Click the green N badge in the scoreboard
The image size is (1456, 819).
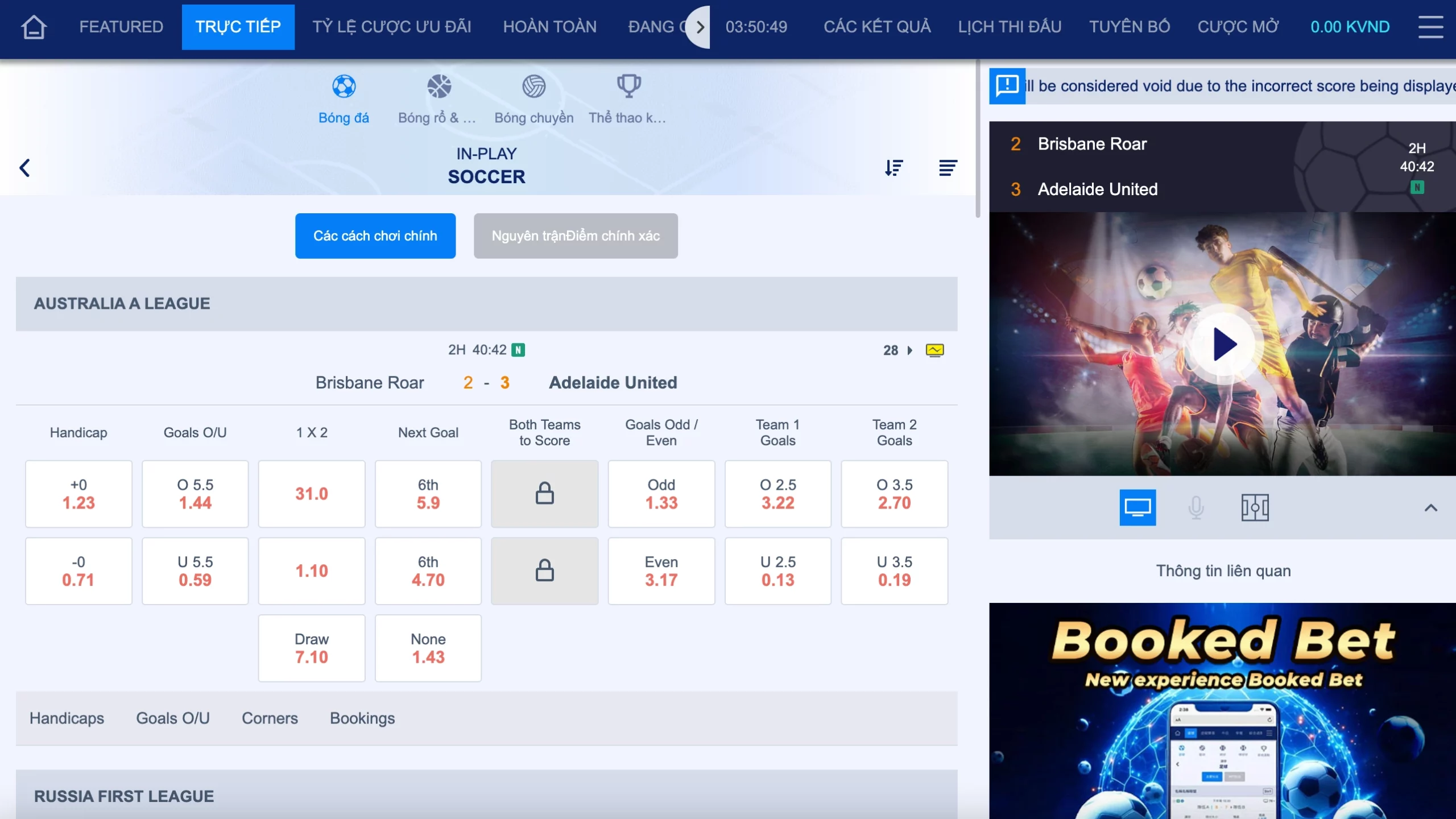[x=1417, y=187]
